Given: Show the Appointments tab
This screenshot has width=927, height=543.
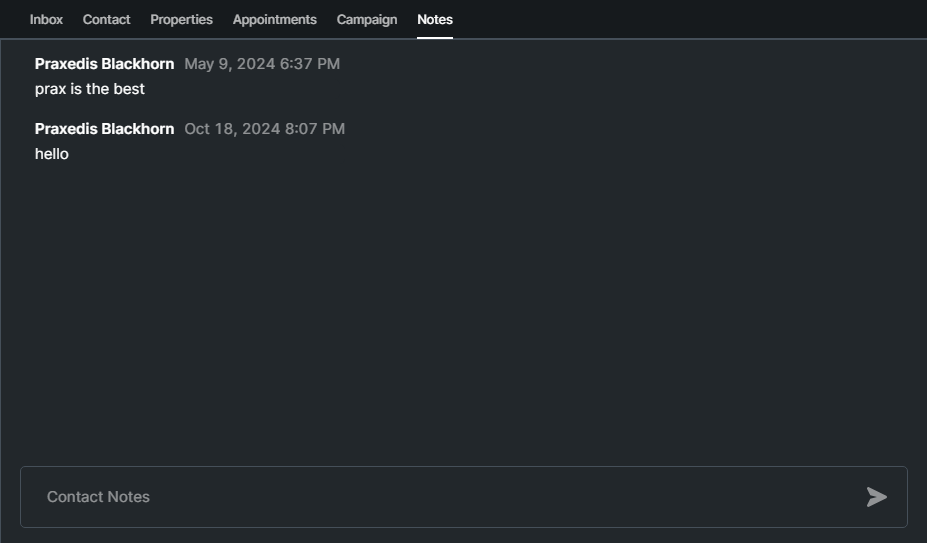Looking at the screenshot, I should 274,20.
